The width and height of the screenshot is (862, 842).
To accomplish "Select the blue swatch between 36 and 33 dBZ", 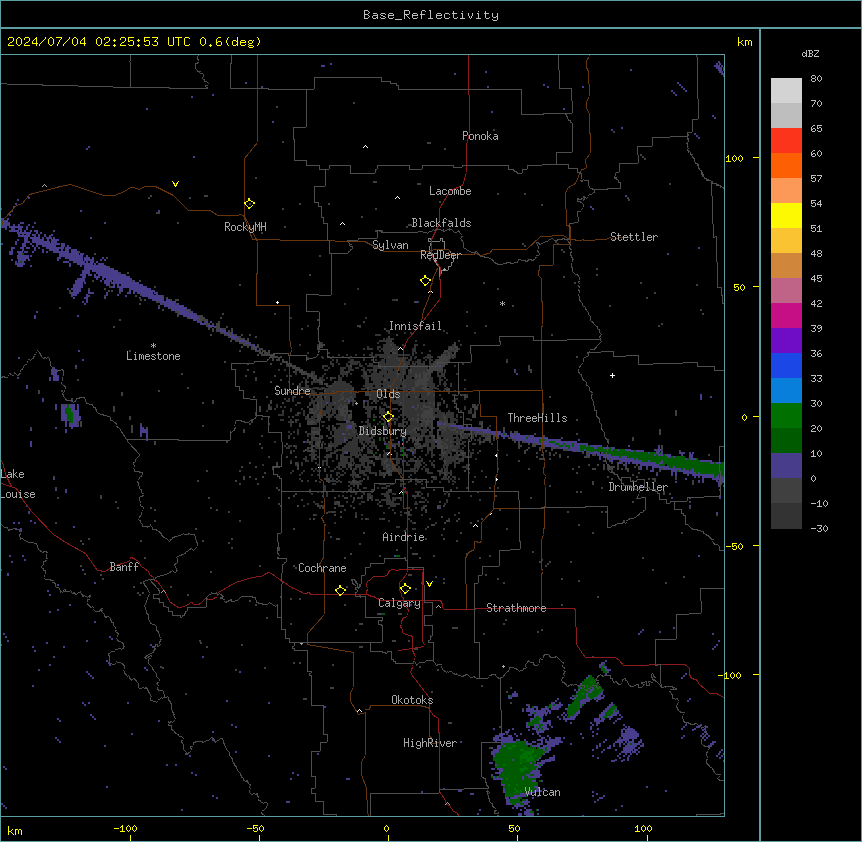I will (x=786, y=365).
